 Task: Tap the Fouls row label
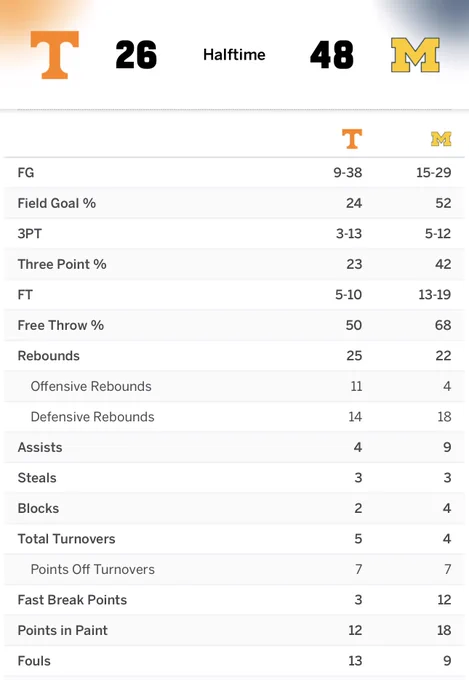(34, 661)
